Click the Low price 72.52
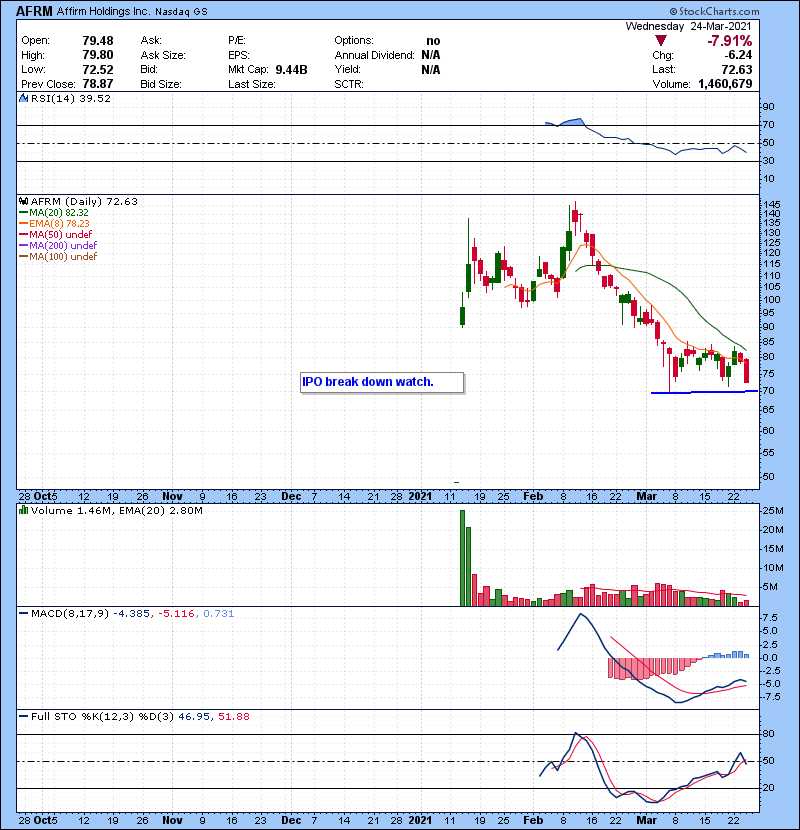 (98, 69)
